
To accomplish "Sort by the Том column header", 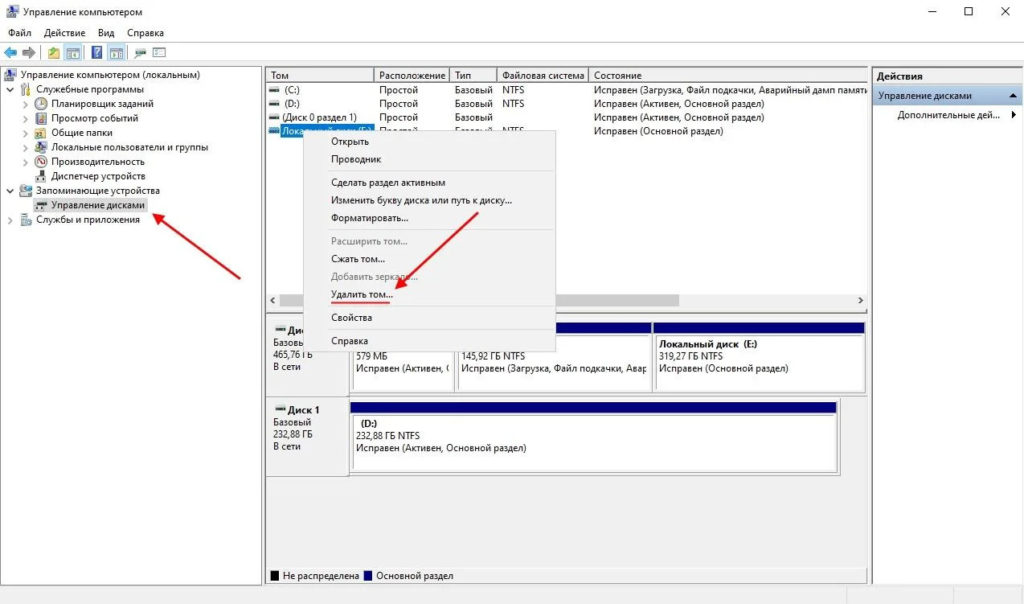I will (319, 75).
